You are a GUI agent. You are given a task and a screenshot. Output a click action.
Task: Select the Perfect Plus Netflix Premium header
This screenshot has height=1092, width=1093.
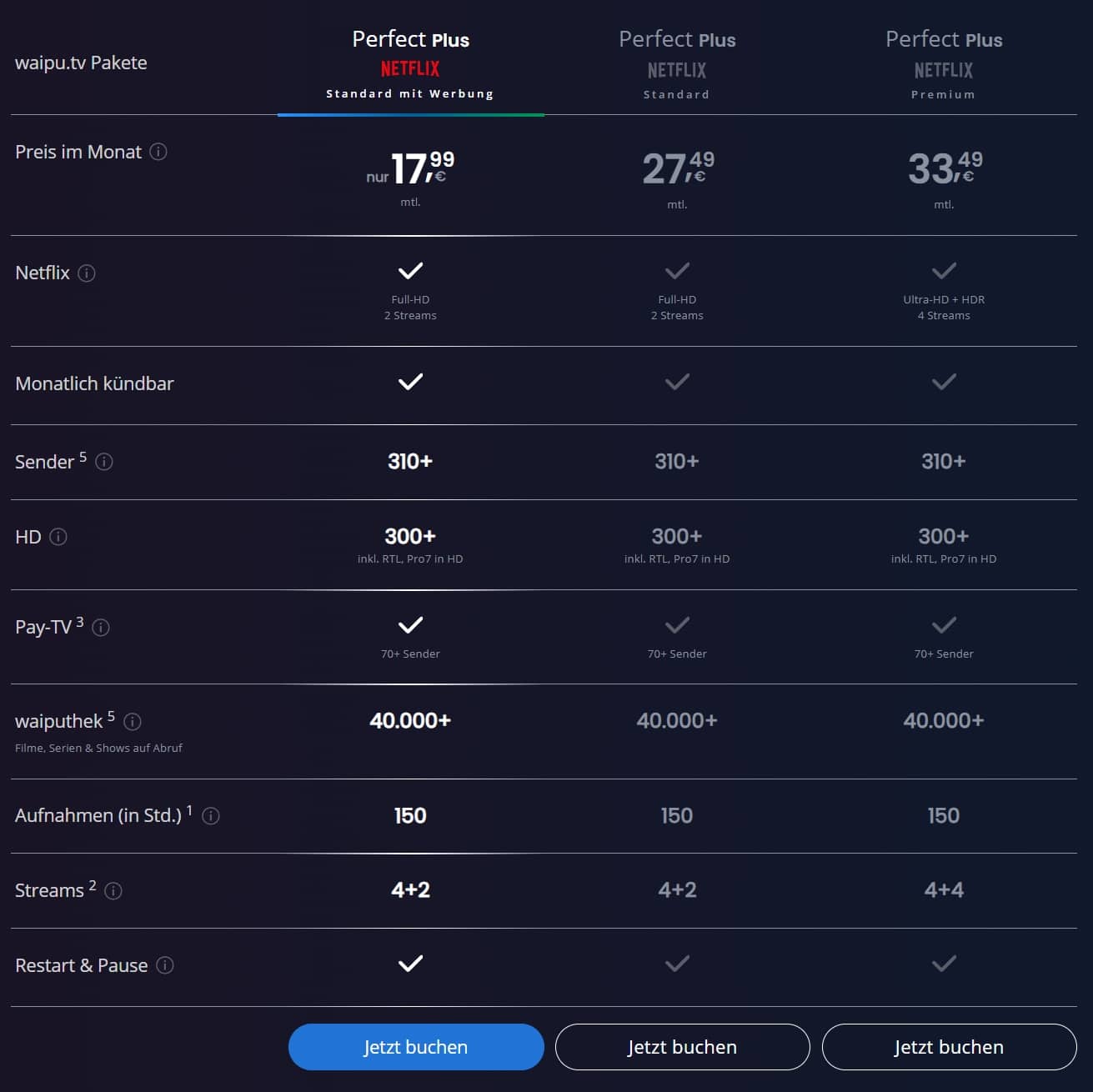pyautogui.click(x=944, y=63)
